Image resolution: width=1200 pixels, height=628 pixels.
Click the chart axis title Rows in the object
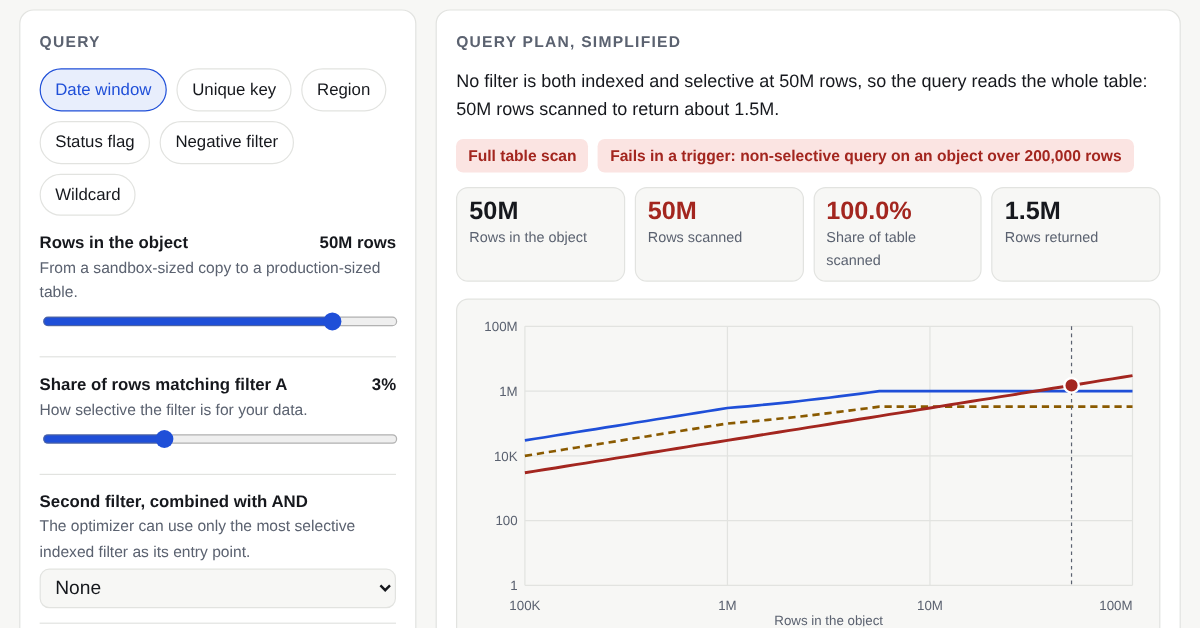(x=828, y=620)
